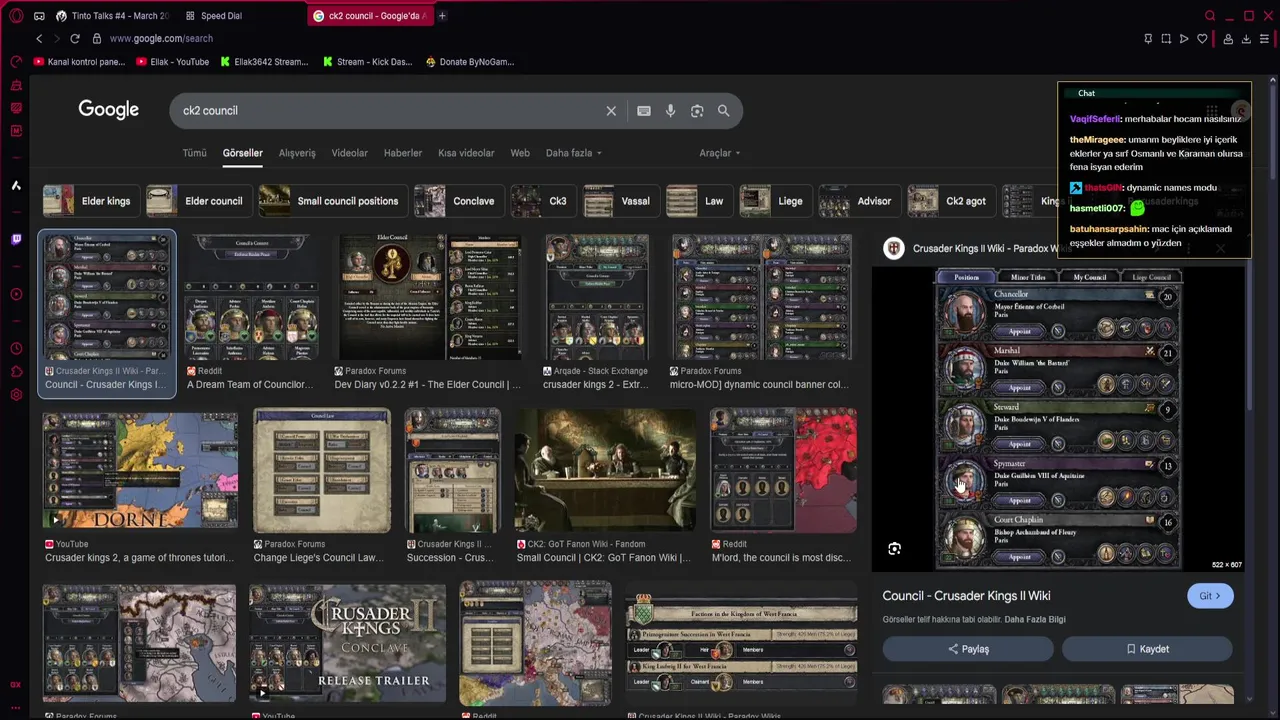1280x720 pixels.
Task: Click in the Google search input field
Action: 390,111
